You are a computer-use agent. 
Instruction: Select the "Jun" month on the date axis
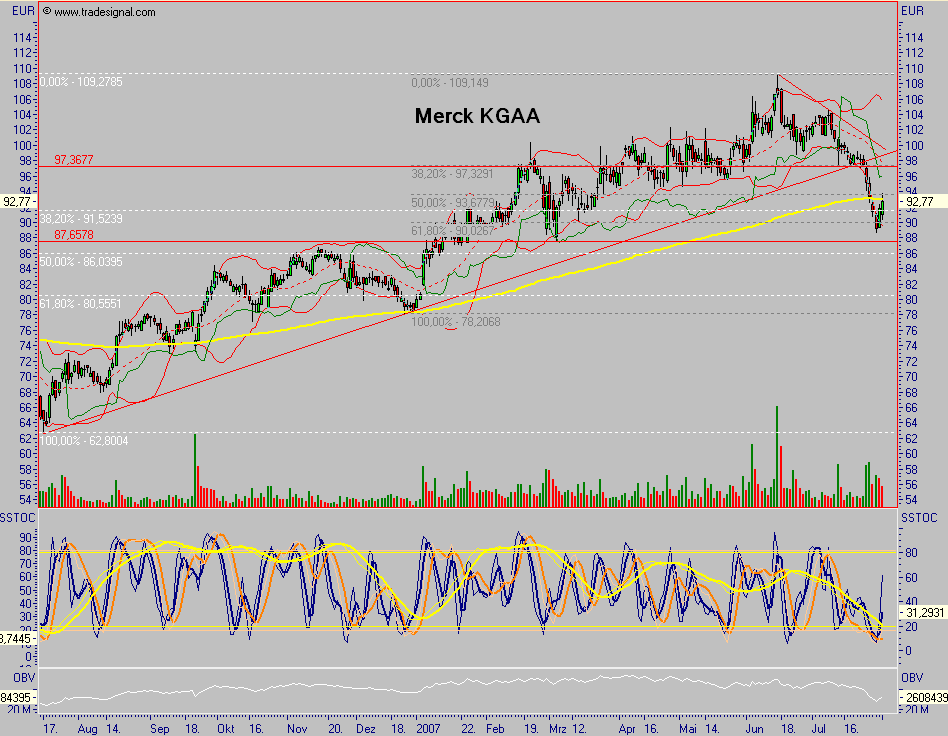pyautogui.click(x=754, y=729)
